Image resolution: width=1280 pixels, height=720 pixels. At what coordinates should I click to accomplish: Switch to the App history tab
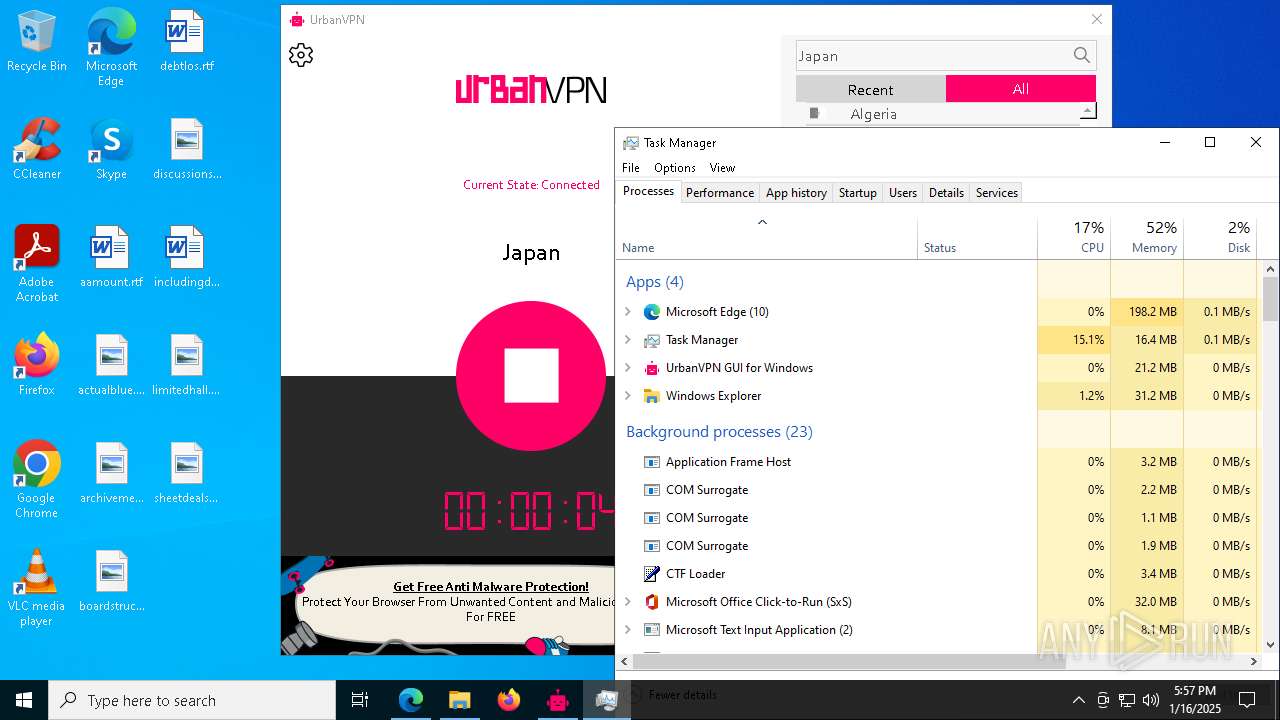[796, 193]
